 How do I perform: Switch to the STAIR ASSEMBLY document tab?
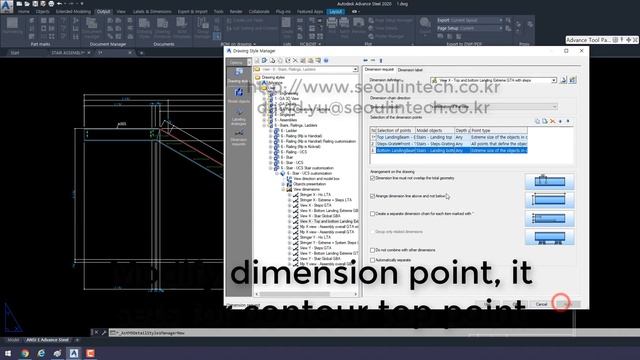(x=67, y=53)
